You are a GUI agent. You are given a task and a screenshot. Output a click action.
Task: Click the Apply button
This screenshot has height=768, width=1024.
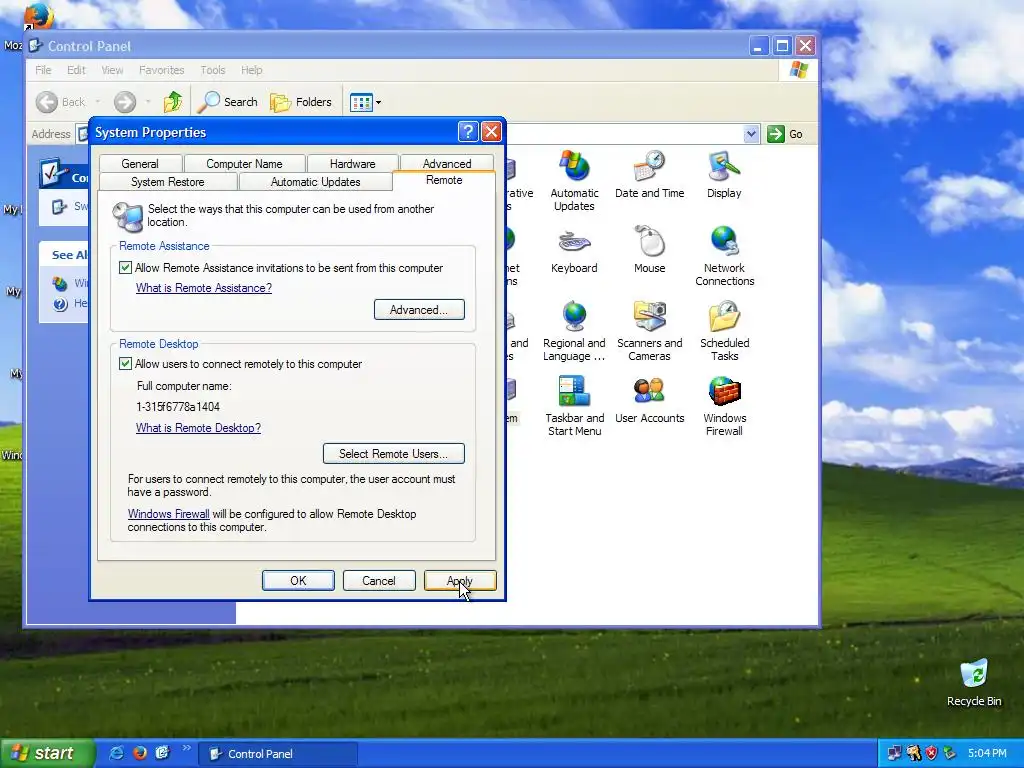tap(460, 581)
